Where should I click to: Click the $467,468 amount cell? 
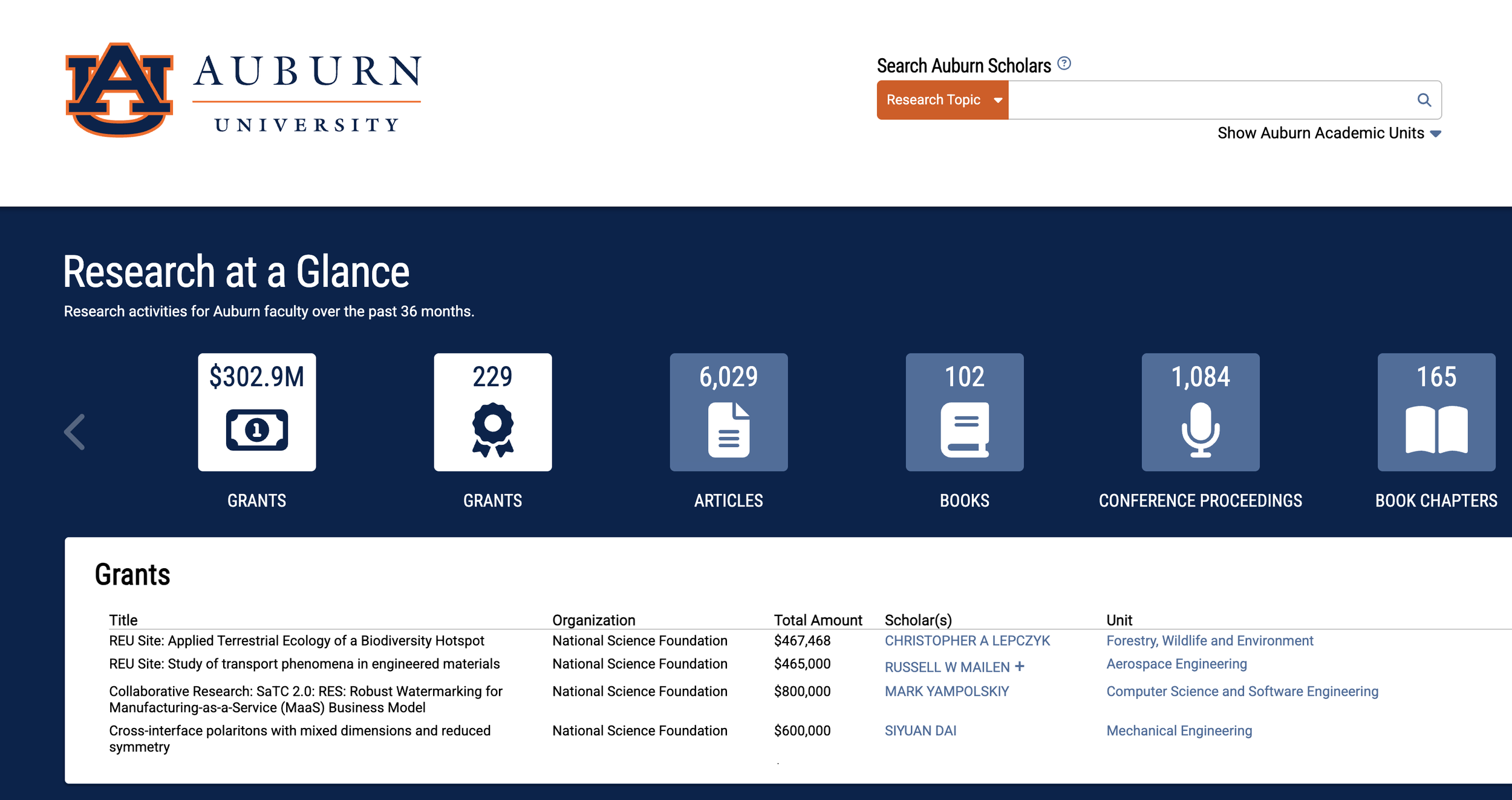pyautogui.click(x=802, y=641)
